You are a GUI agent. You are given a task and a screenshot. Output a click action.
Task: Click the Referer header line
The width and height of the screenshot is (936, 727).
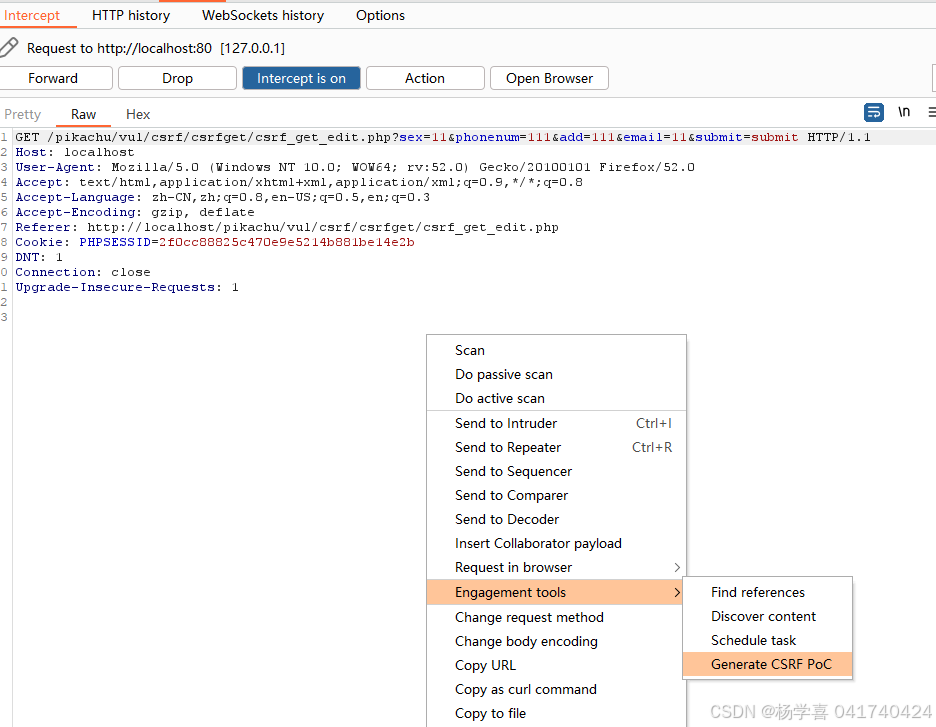coord(287,227)
